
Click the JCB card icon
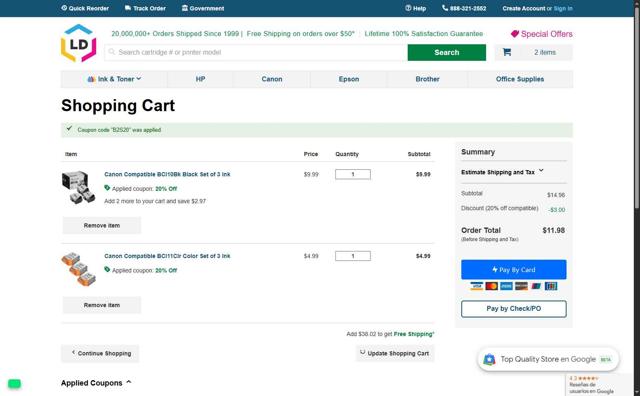[551, 286]
